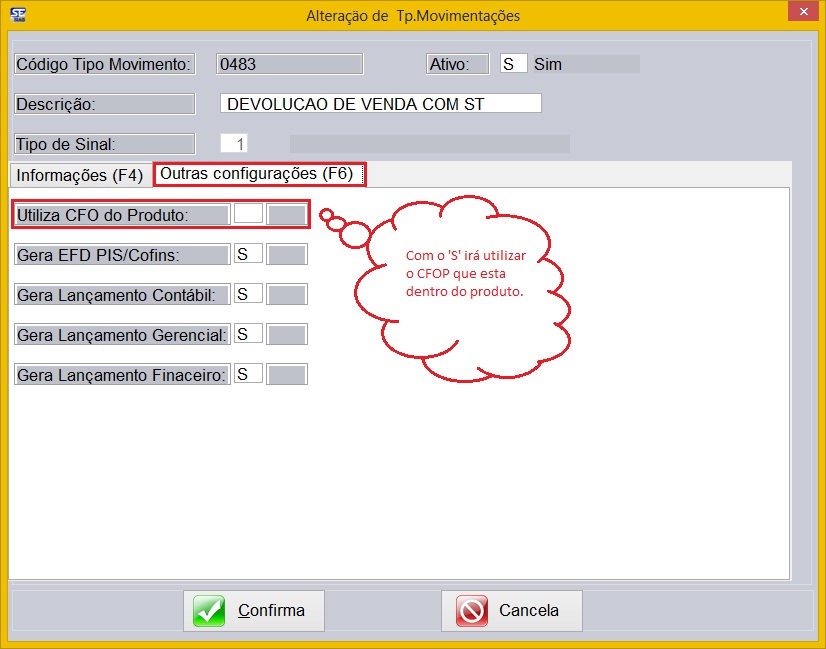Click the green checkmark Confirma icon
826x649 pixels.
point(210,610)
